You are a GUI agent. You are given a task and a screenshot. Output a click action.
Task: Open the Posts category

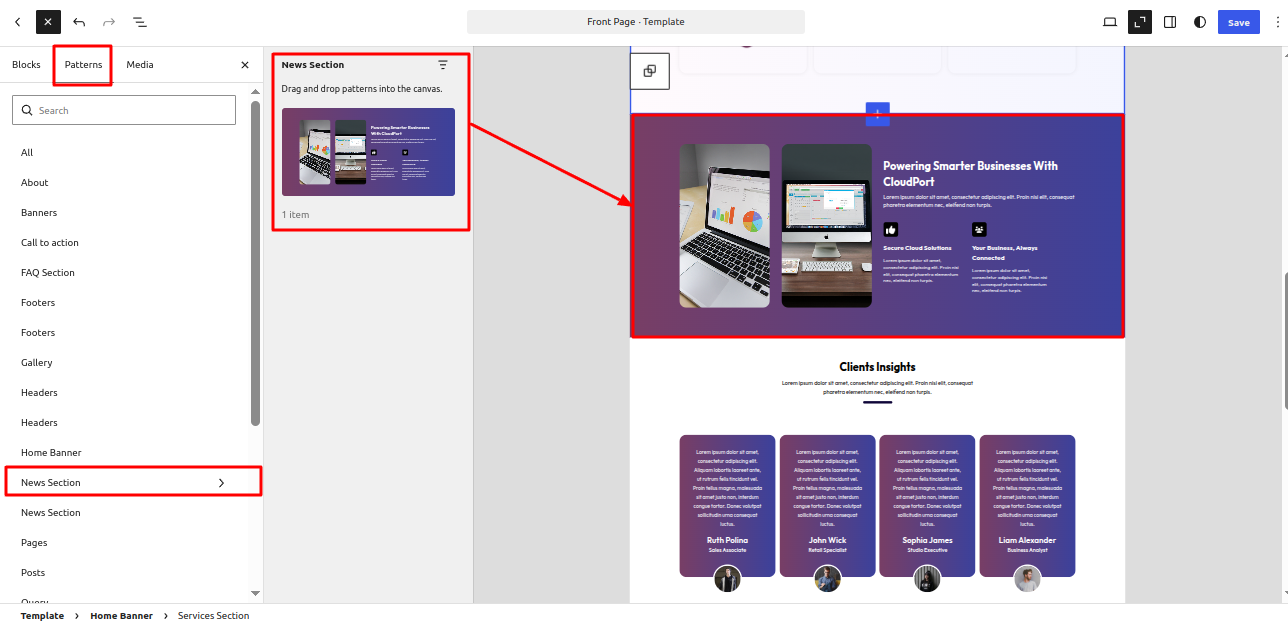33,572
